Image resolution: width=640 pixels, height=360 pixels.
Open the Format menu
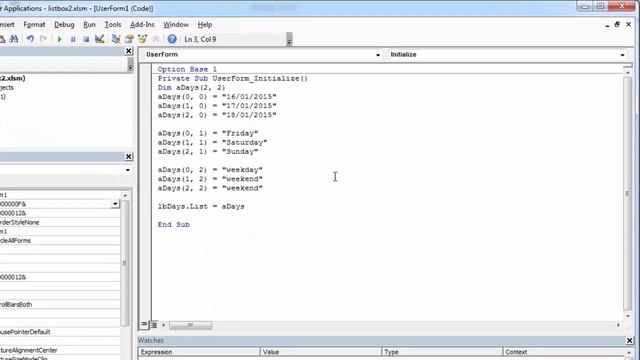[34, 24]
